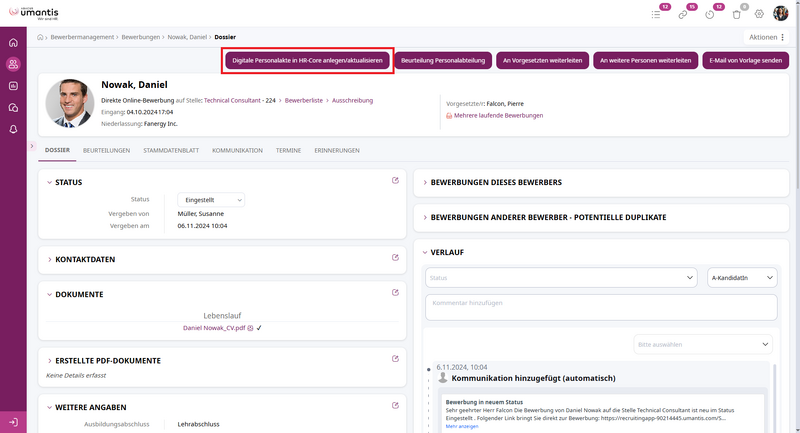Open the A-KandidatIn dropdown in Verlauf

click(741, 277)
